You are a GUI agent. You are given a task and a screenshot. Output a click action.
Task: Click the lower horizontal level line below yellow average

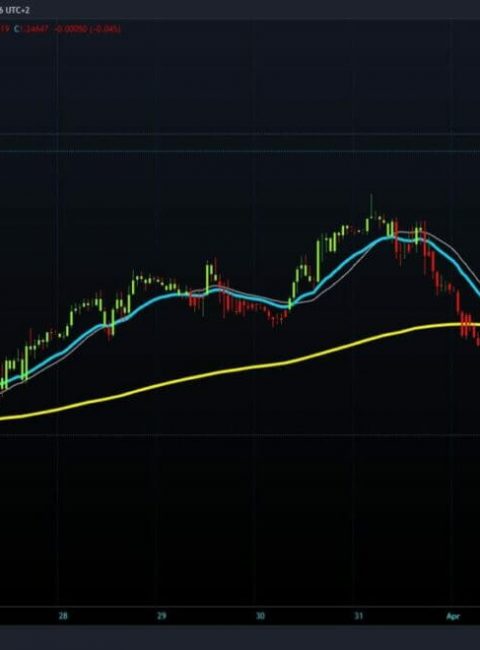pyautogui.click(x=240, y=435)
